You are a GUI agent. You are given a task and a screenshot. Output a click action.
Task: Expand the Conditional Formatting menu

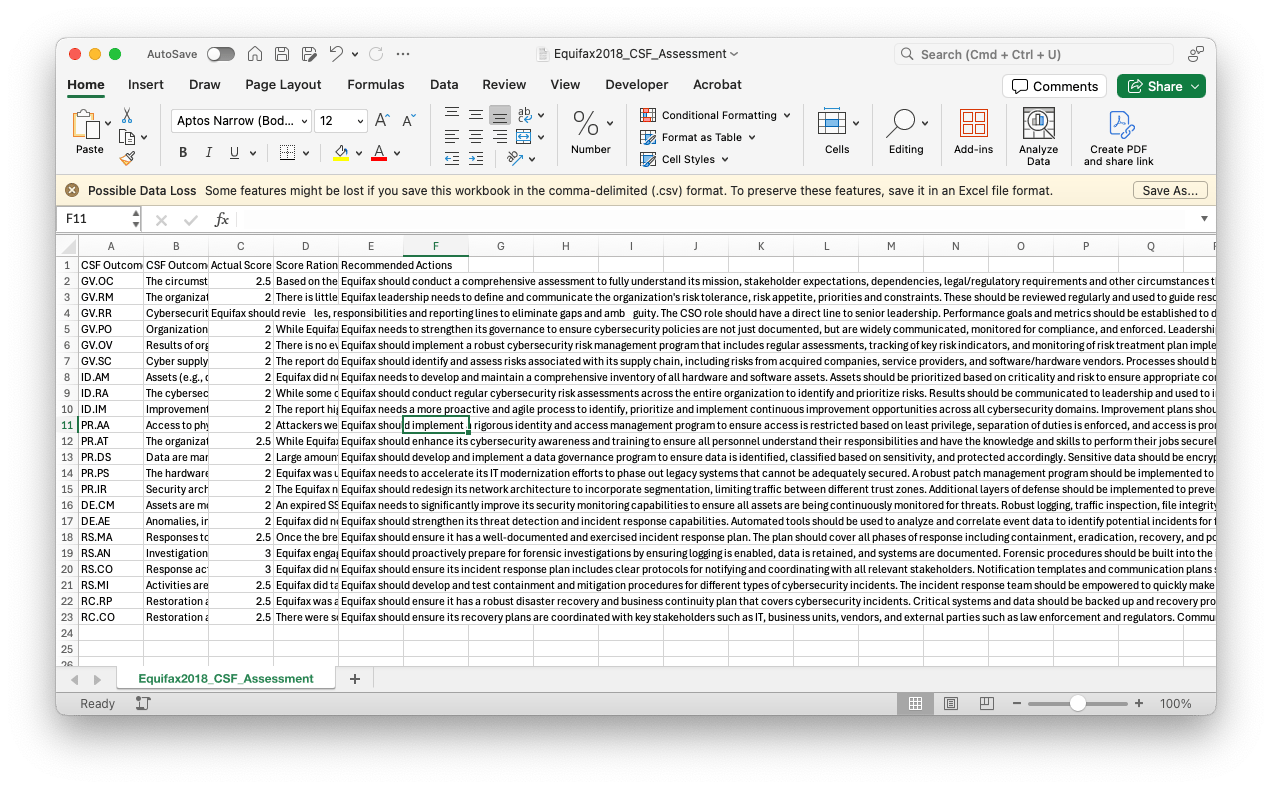[x=787, y=115]
